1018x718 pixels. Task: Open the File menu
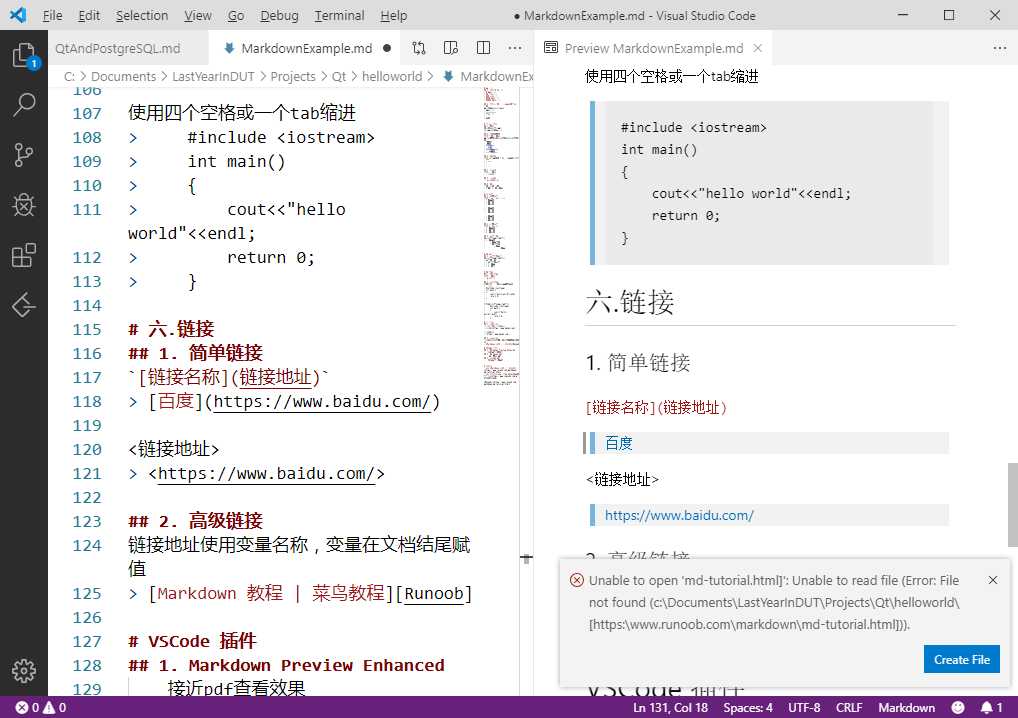pyautogui.click(x=53, y=16)
